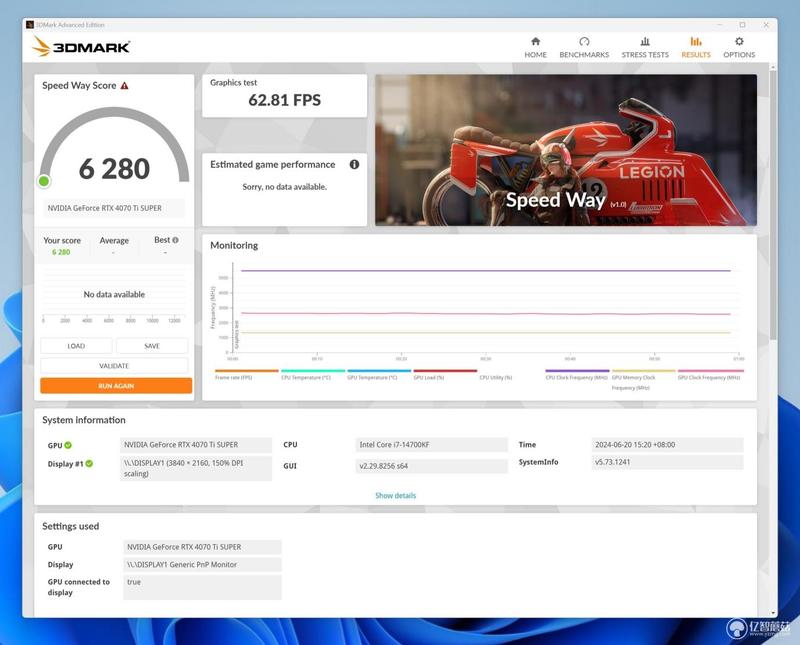Maximize the 3DMark window

pyautogui.click(x=742, y=24)
